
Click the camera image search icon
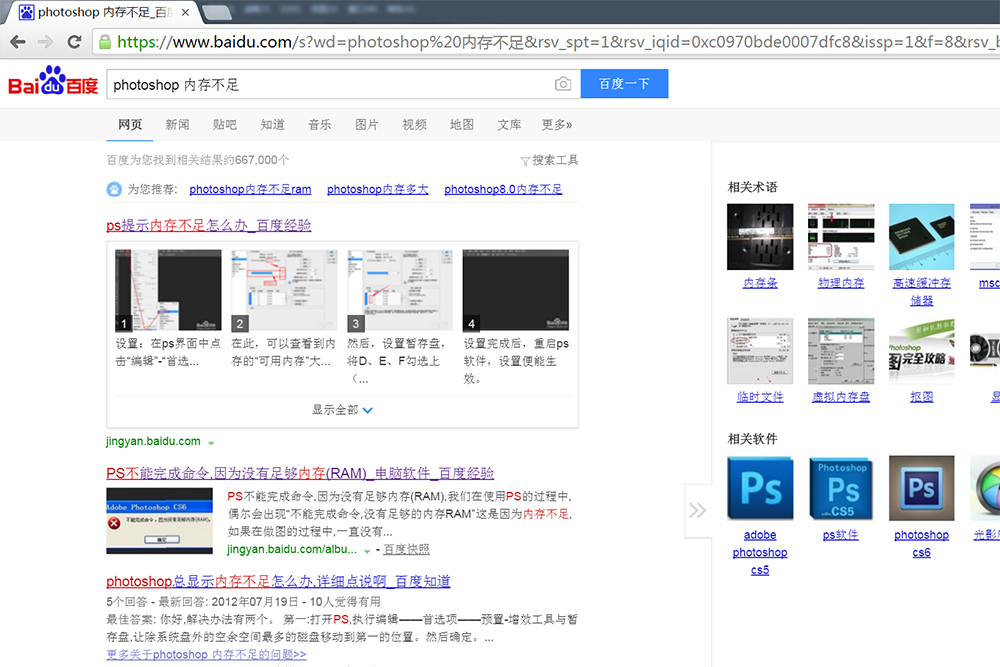click(563, 84)
